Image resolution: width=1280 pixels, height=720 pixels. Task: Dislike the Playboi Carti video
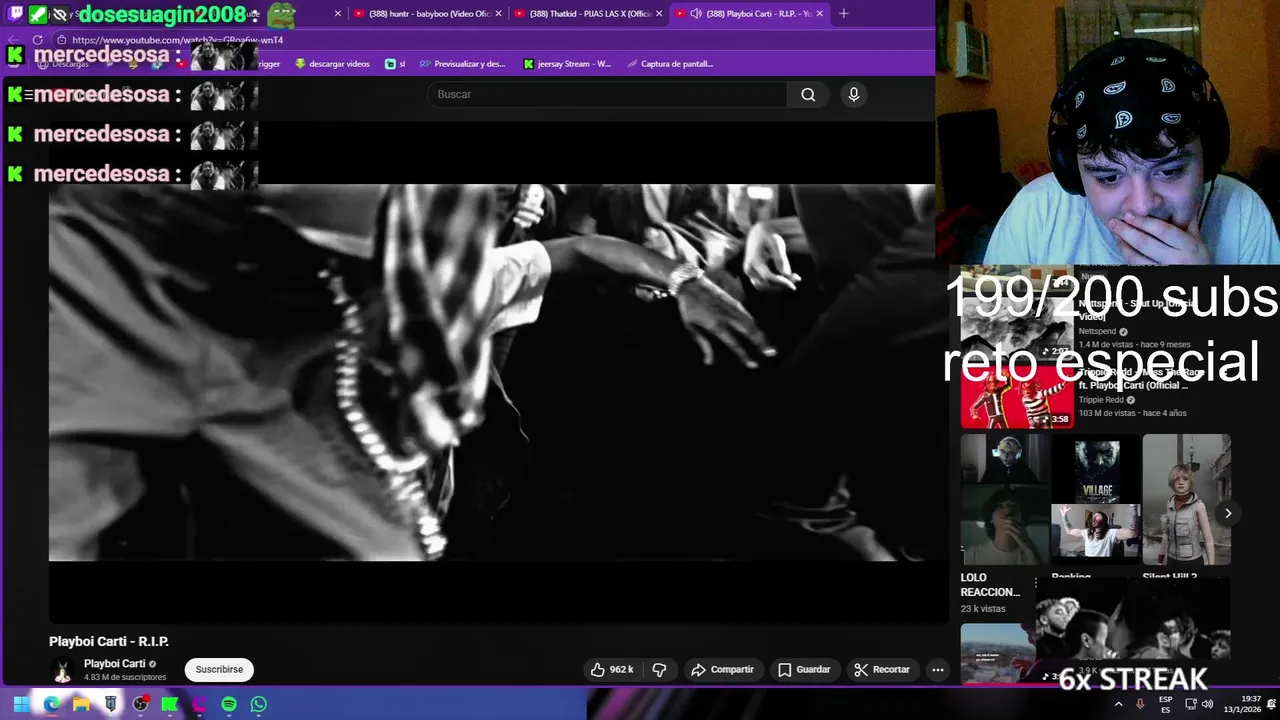(x=659, y=669)
